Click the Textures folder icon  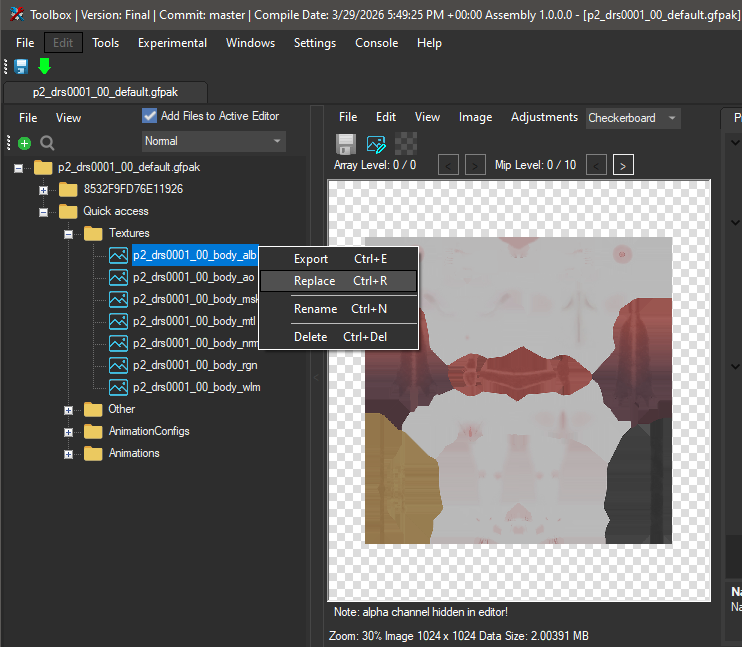(93, 233)
